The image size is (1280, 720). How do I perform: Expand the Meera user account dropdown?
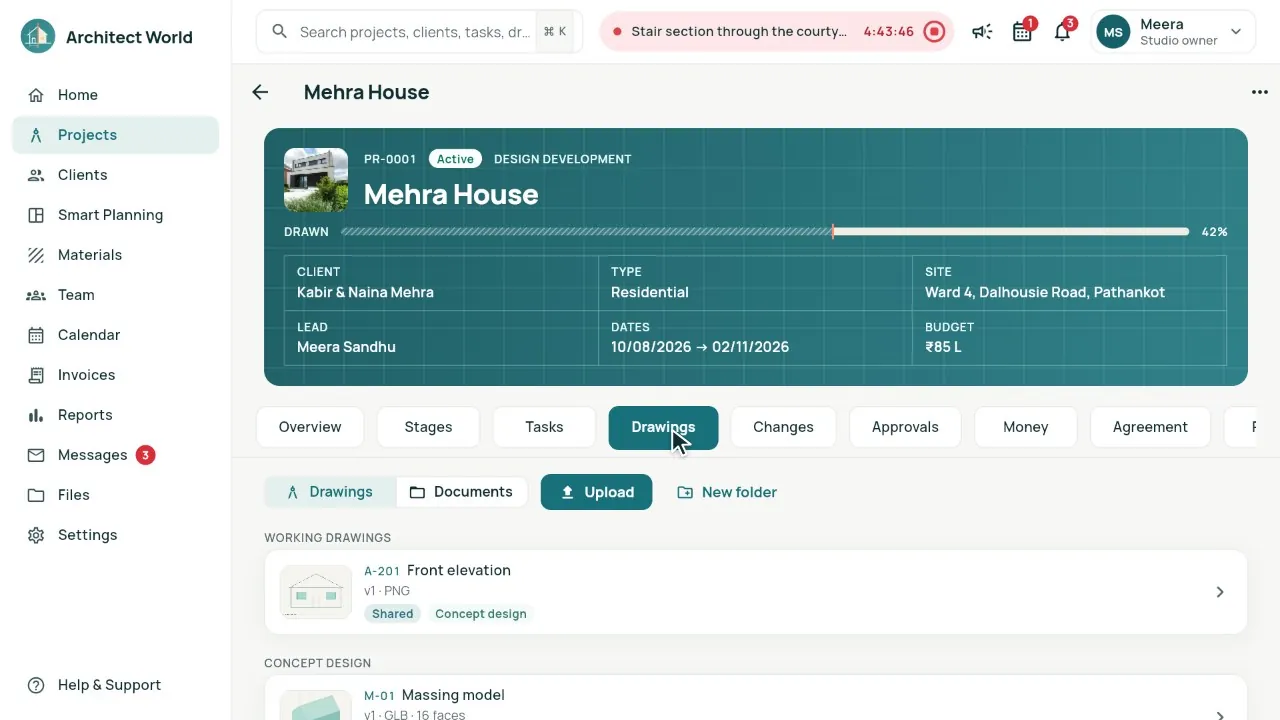(x=1173, y=32)
